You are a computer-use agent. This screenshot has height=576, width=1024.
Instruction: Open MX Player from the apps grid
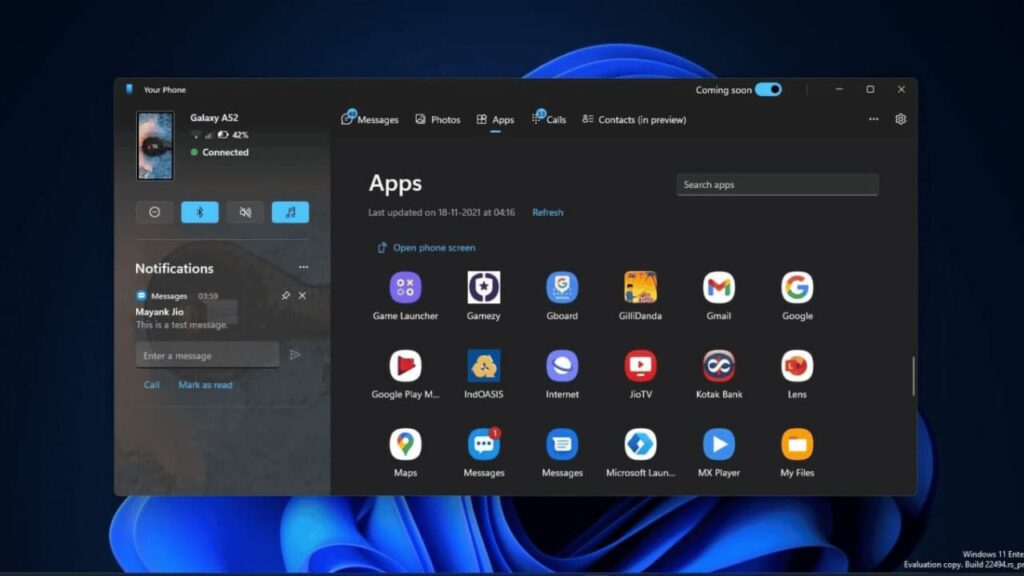[x=718, y=444]
